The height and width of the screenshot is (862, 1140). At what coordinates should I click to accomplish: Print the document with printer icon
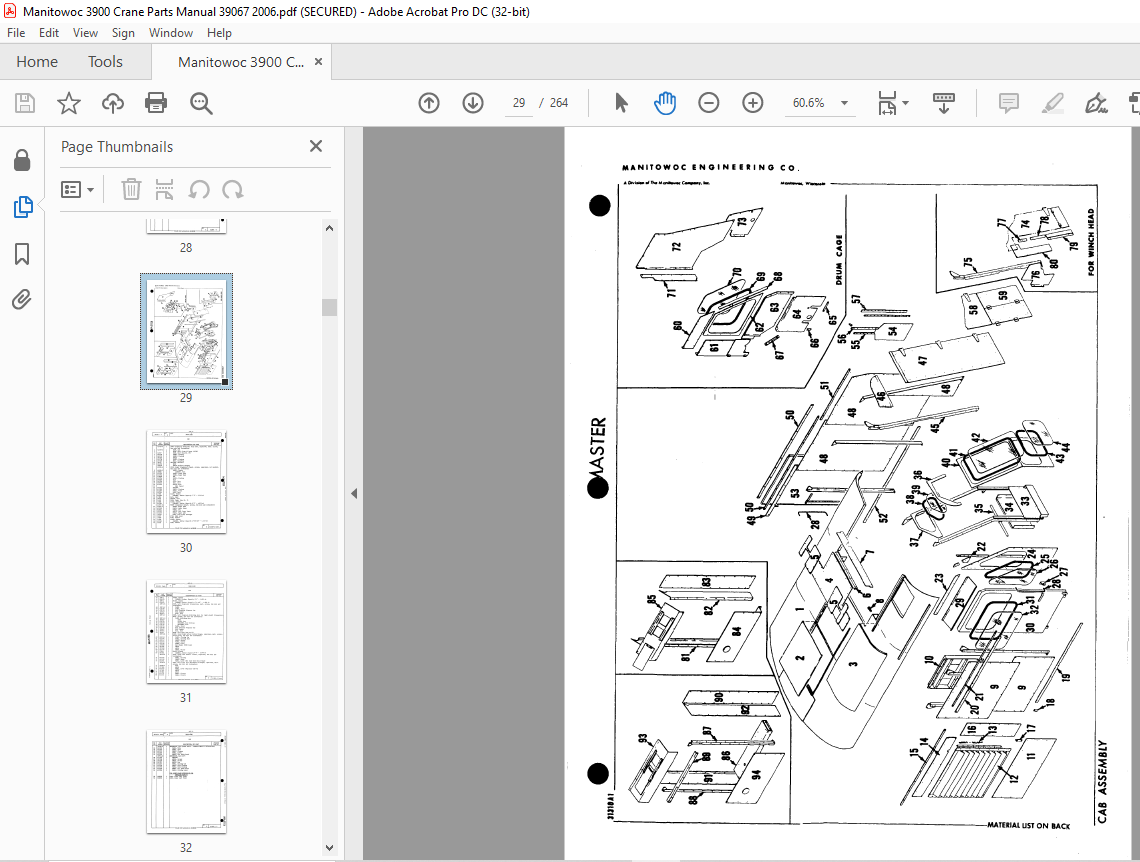pos(156,103)
